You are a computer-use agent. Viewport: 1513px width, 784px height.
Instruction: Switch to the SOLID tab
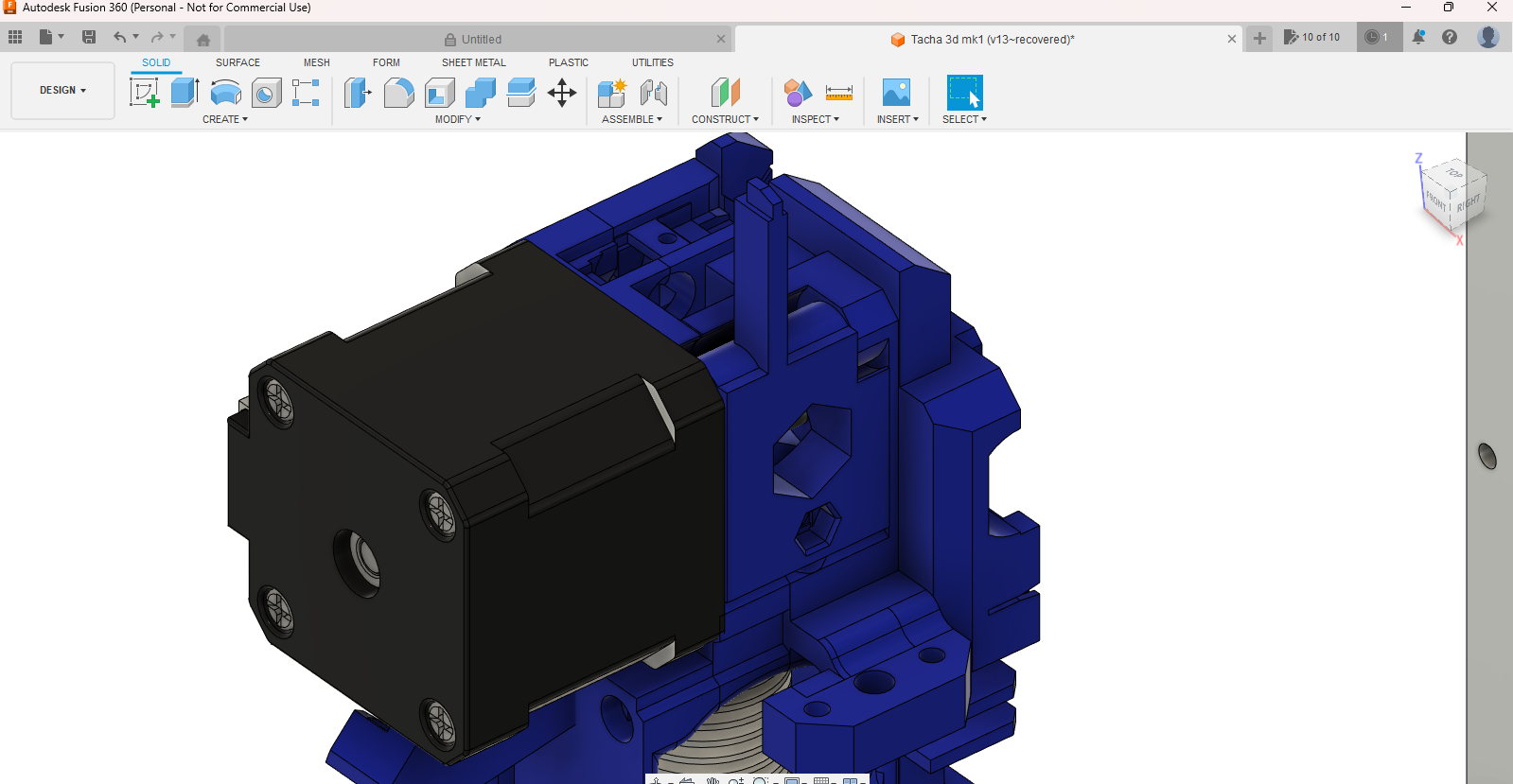156,62
